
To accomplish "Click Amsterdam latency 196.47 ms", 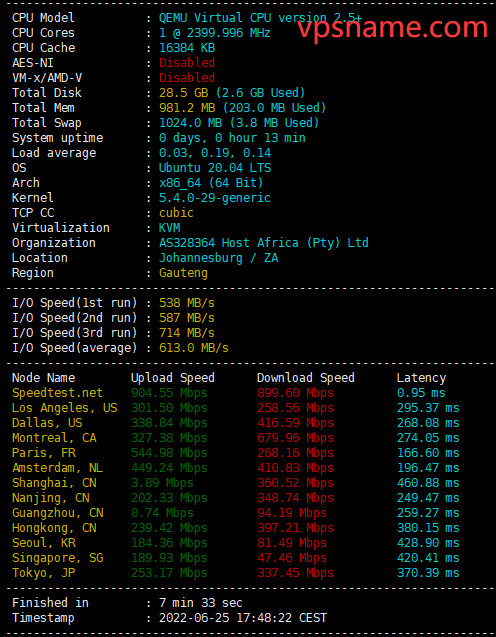I will [428, 468].
